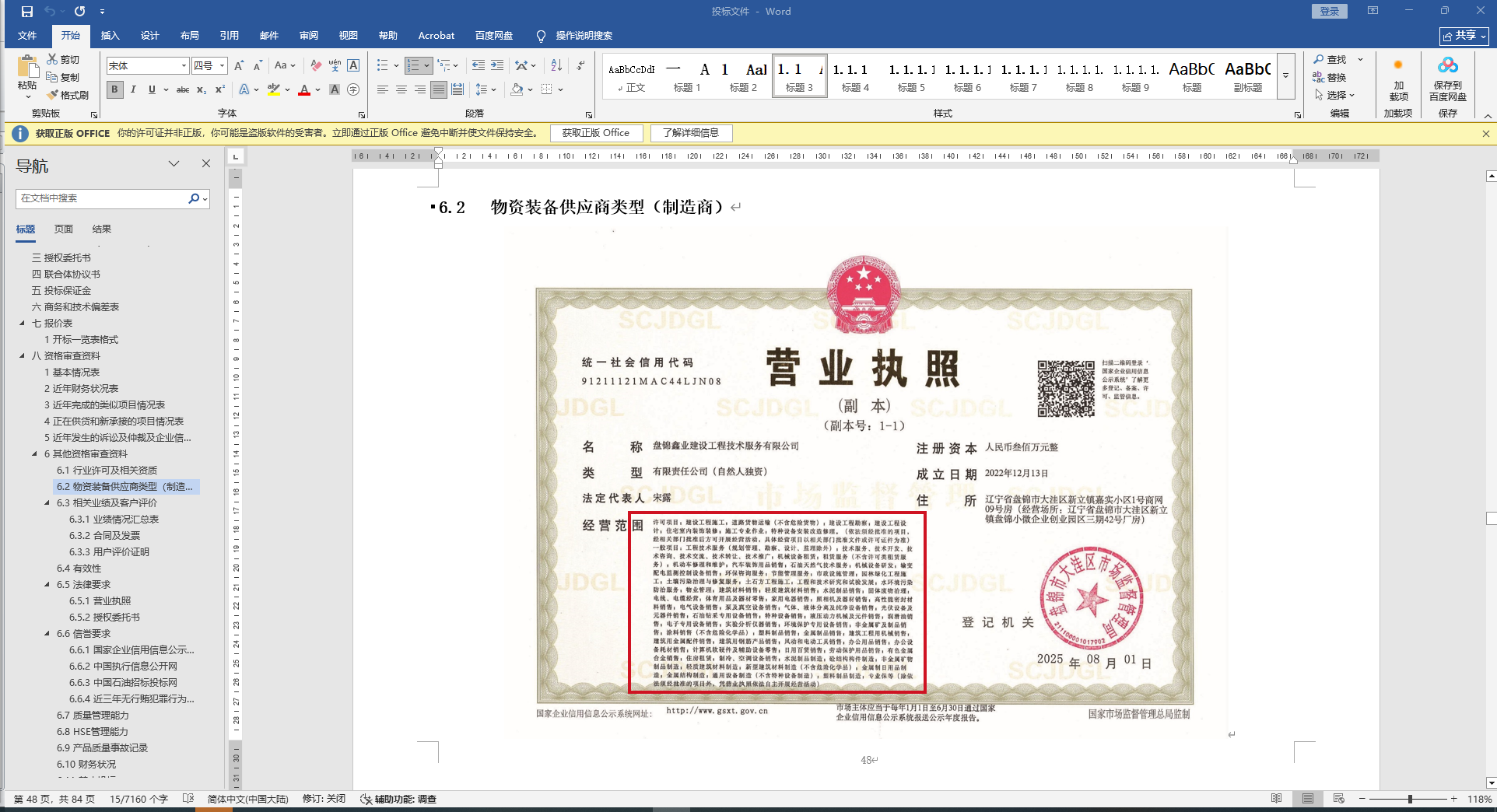Insert enclosed character (circled 字) icon

coord(353,89)
